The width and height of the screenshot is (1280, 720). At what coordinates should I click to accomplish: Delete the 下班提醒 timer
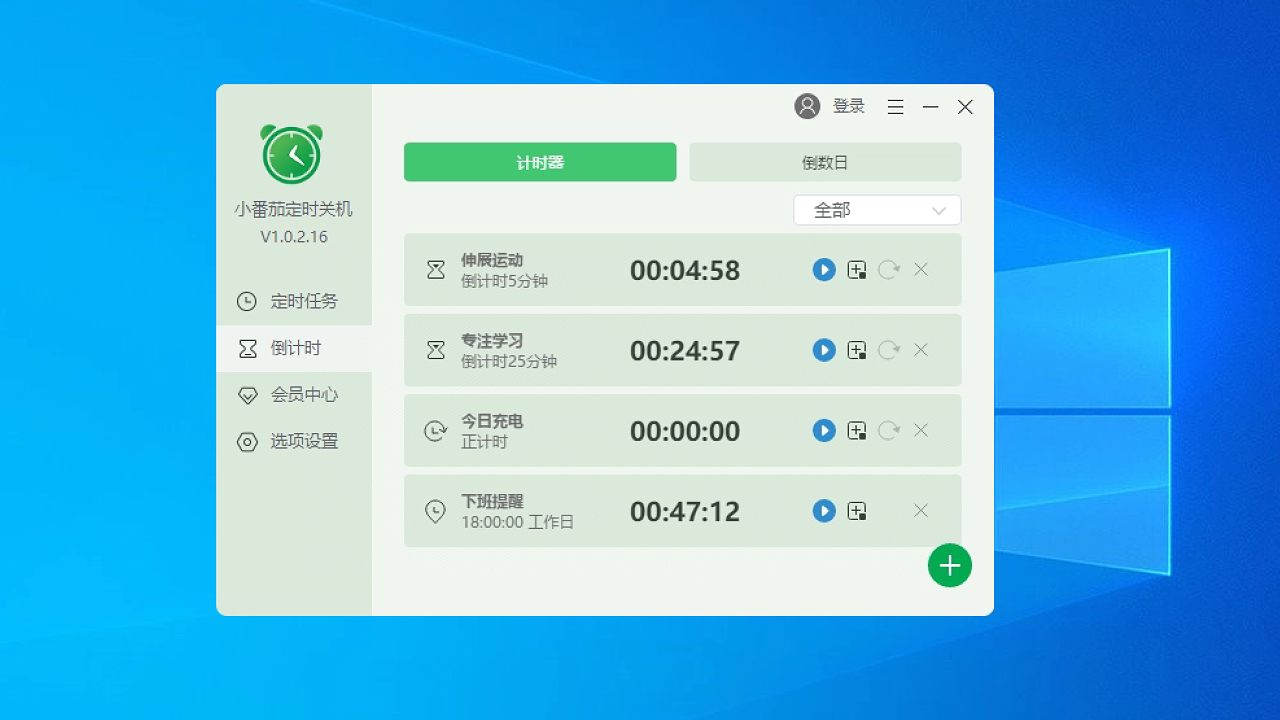(920, 511)
